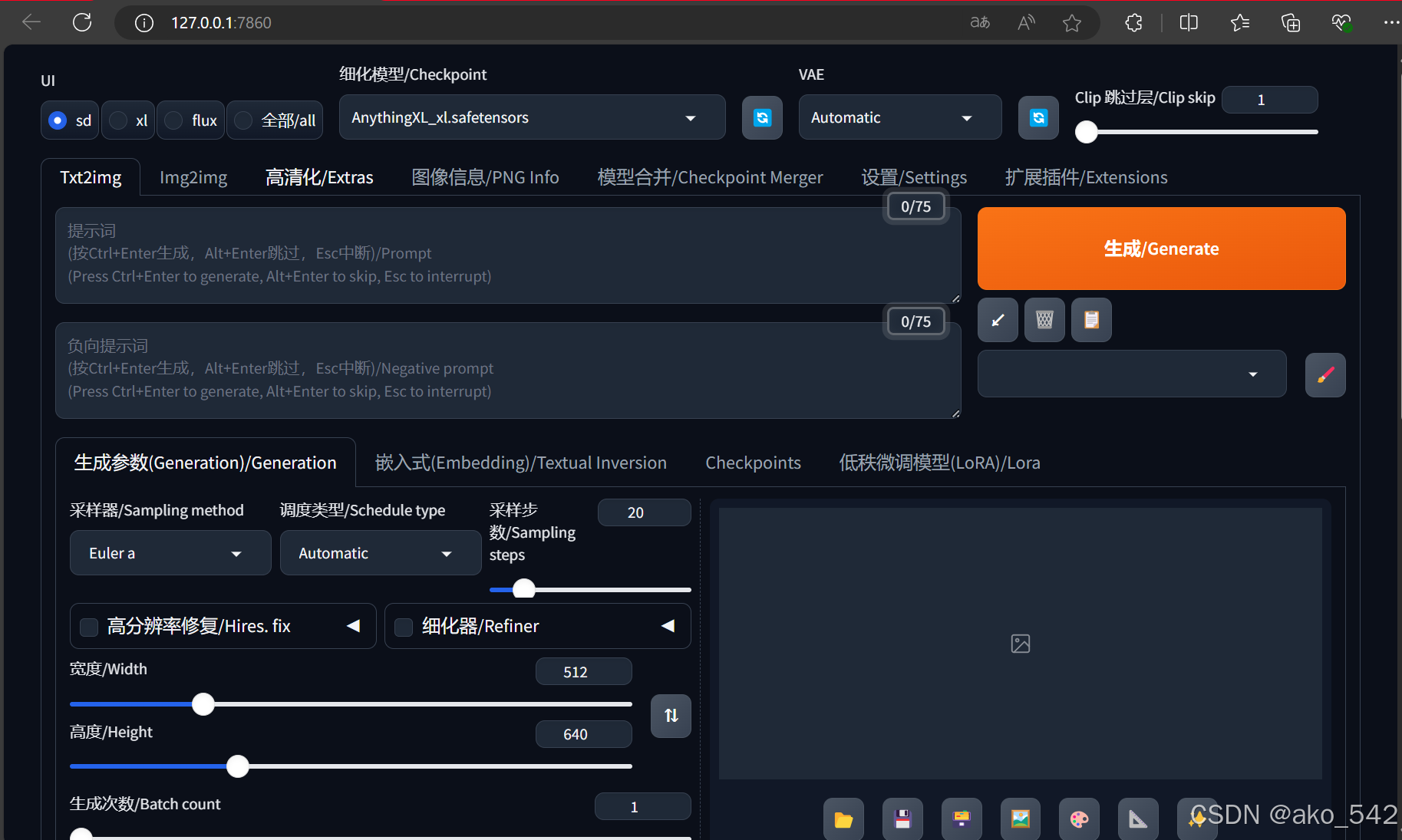
Task: Save images as zip with the file box icon
Action: pyautogui.click(x=962, y=819)
